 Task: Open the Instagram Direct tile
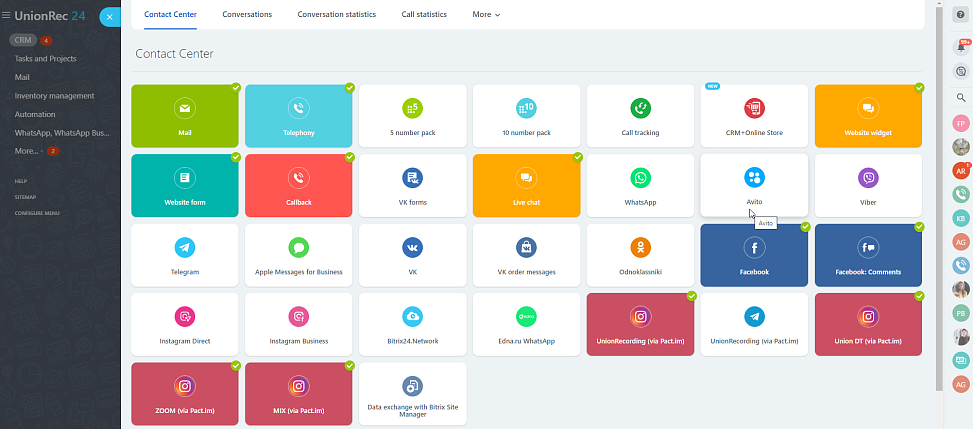(185, 325)
